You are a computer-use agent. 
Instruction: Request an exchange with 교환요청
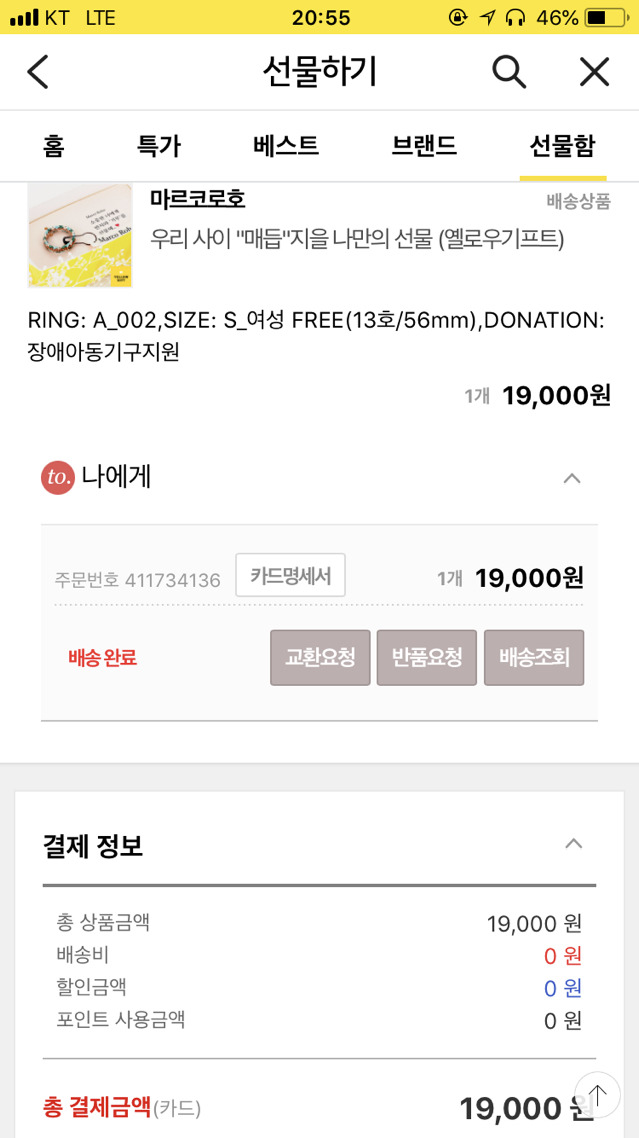tap(320, 657)
